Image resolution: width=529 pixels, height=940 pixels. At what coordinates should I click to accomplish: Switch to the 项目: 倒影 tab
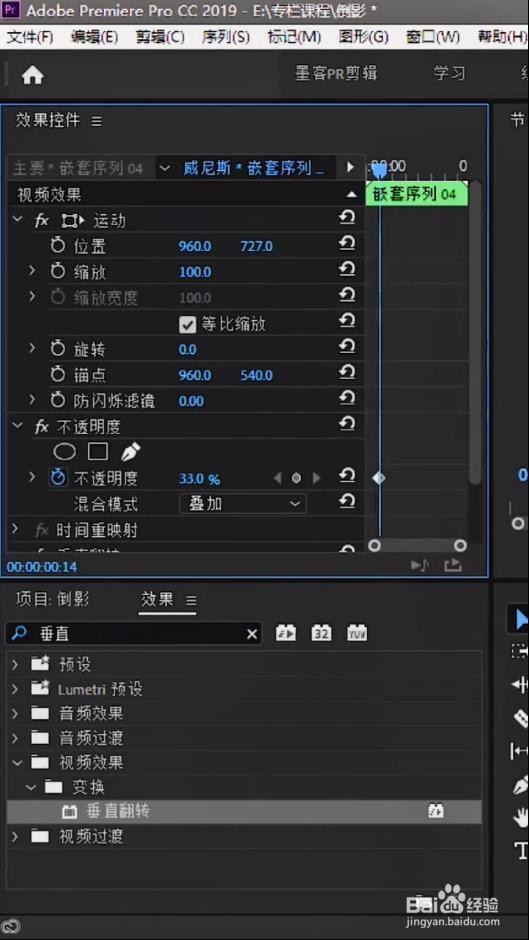tap(52, 599)
